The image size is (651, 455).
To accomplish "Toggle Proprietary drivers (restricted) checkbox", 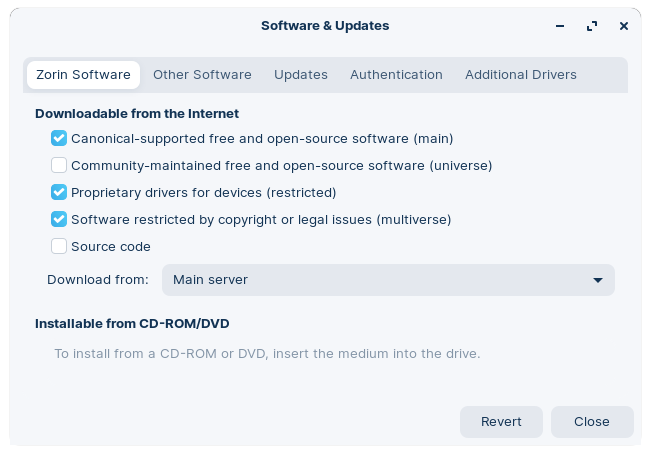I will (x=59, y=192).
